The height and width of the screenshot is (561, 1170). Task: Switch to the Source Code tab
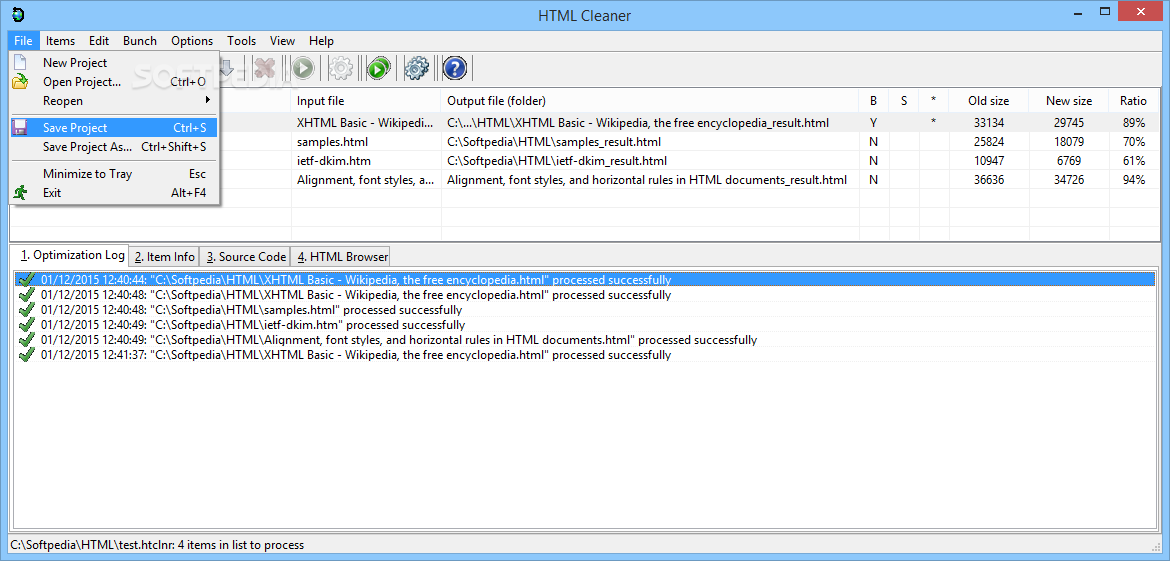coord(246,257)
